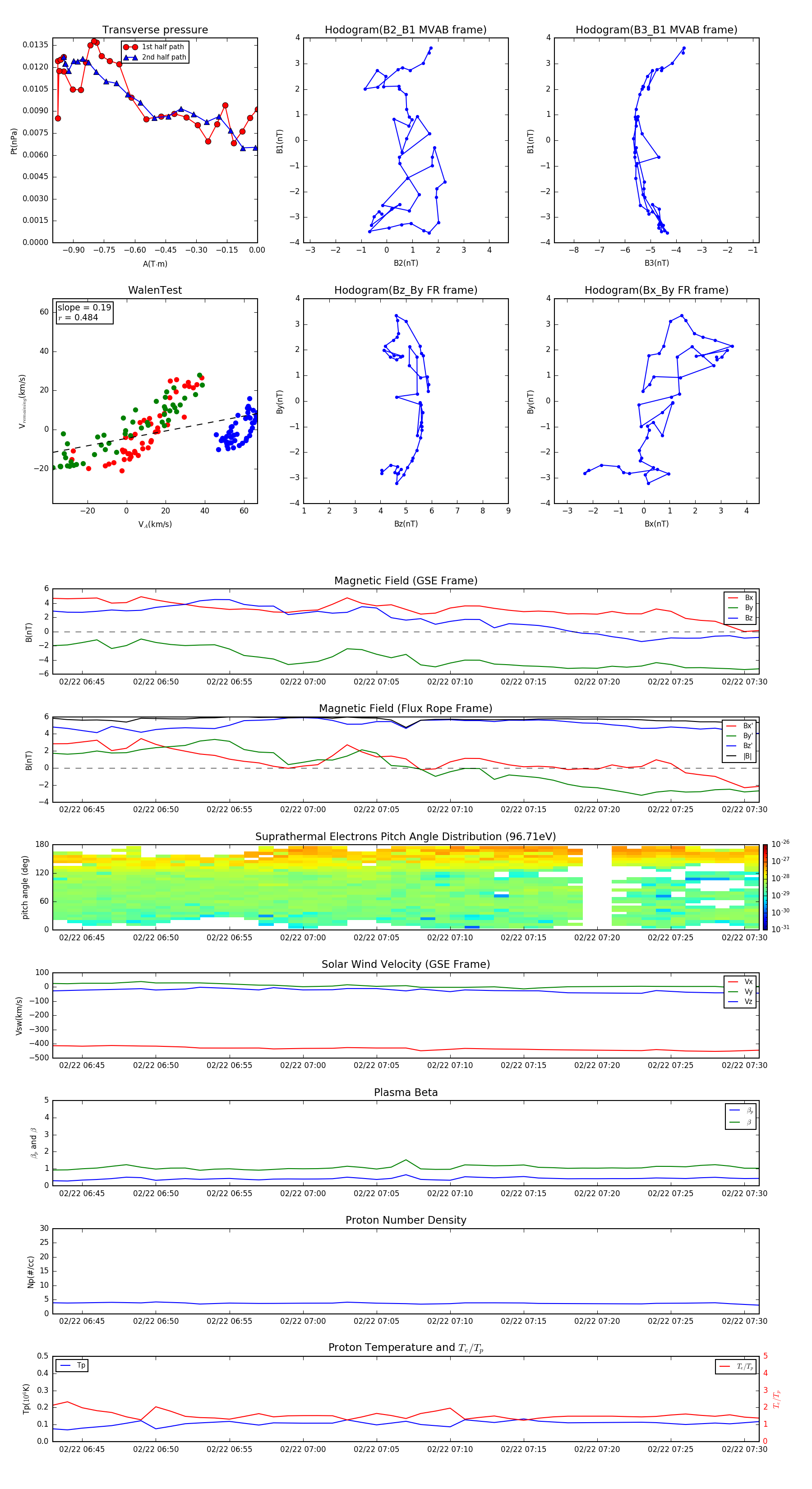The width and height of the screenshot is (812, 1489).
Task: Click the "Bx'" legend entry in flux rope plot
Action: (x=740, y=726)
